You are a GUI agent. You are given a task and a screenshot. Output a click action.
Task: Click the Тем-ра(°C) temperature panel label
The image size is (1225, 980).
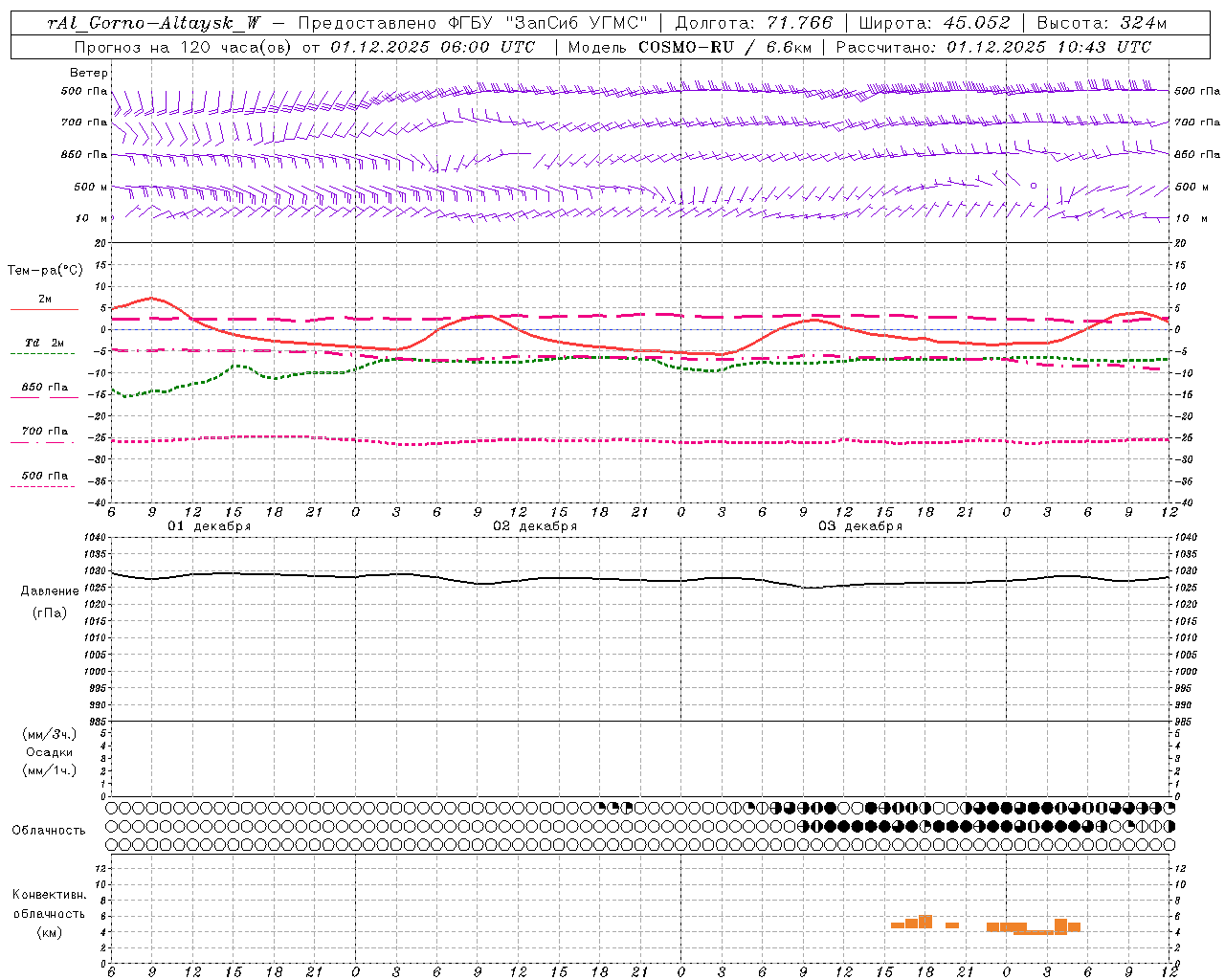(45, 271)
